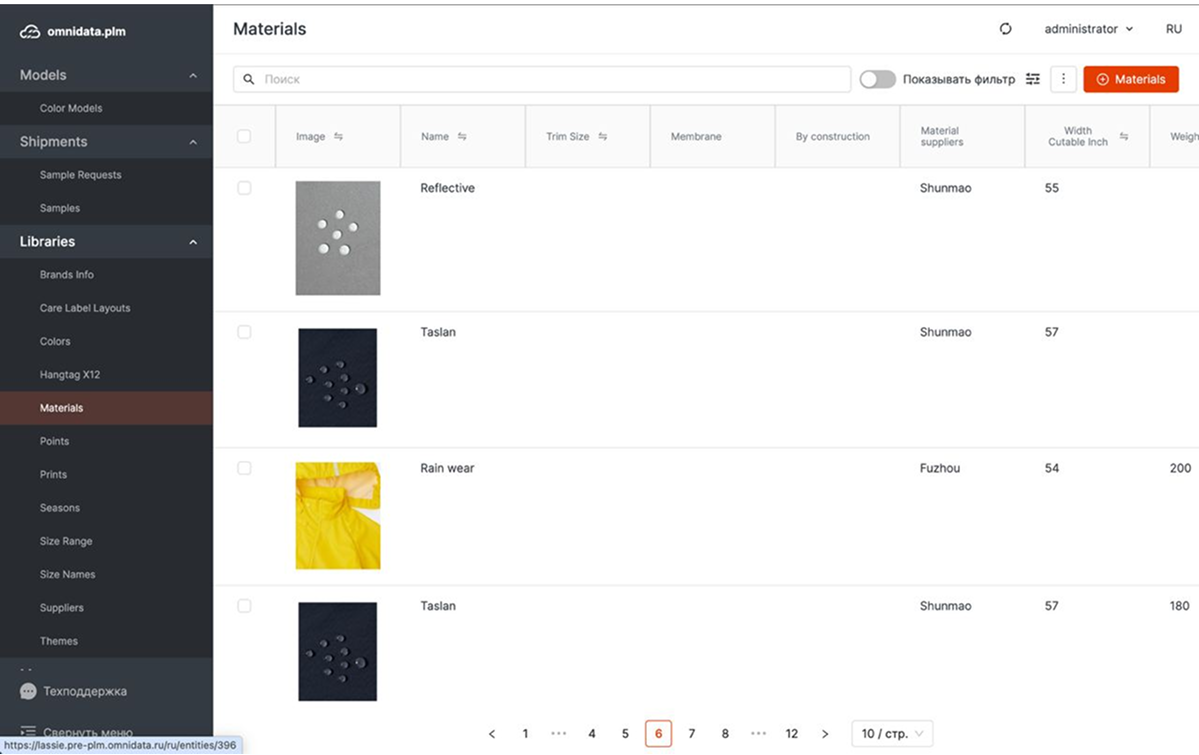Tick the Rain wear row checkbox
The height and width of the screenshot is (755, 1199).
244,468
